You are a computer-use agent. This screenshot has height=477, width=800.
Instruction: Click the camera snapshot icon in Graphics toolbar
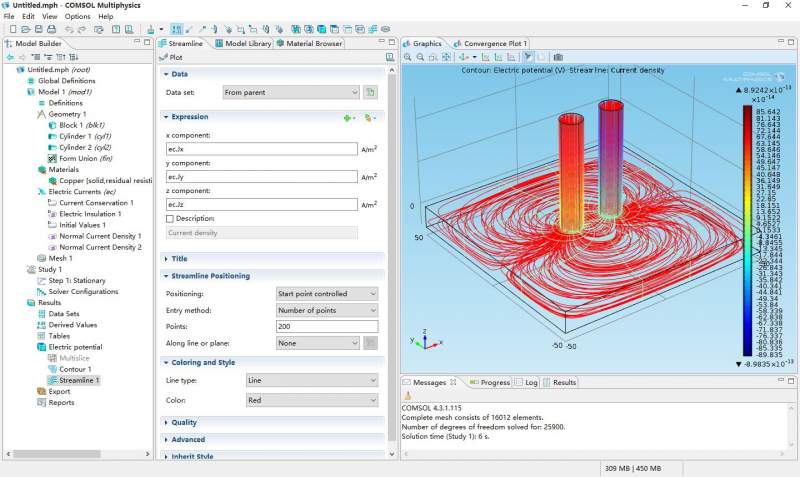[x=558, y=57]
